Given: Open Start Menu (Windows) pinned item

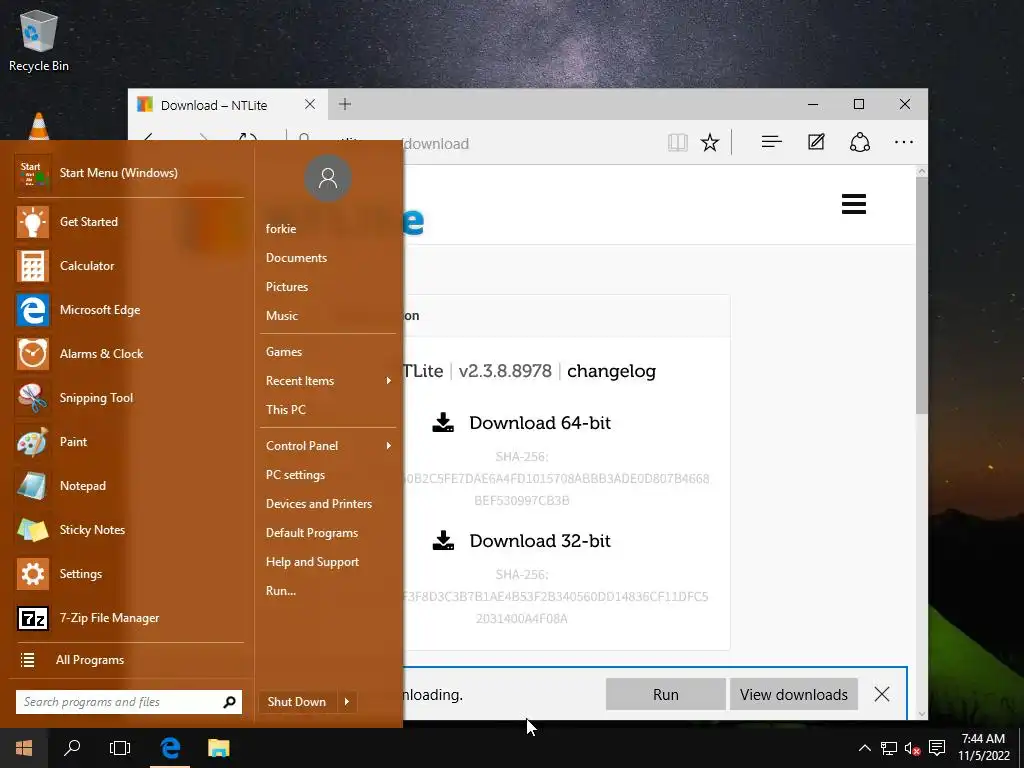Looking at the screenshot, I should click(129, 172).
